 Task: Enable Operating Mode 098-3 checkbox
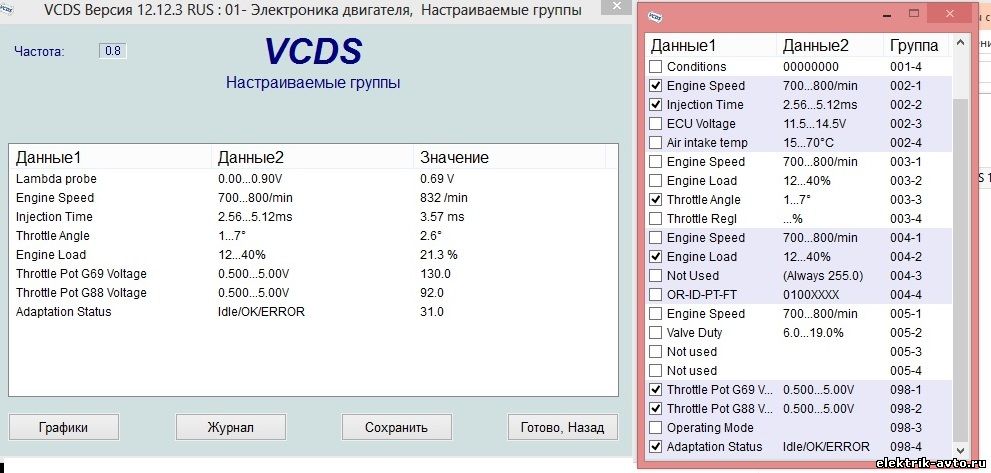coord(656,427)
